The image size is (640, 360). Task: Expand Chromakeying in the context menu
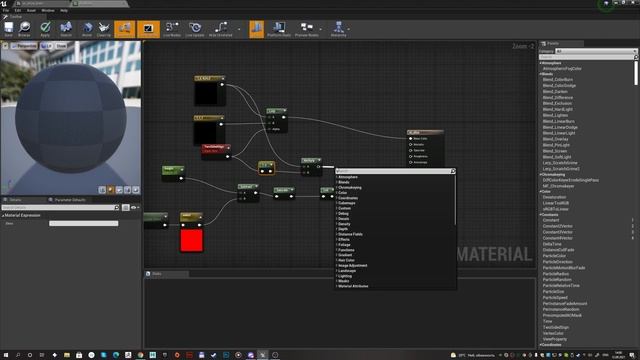coord(350,187)
